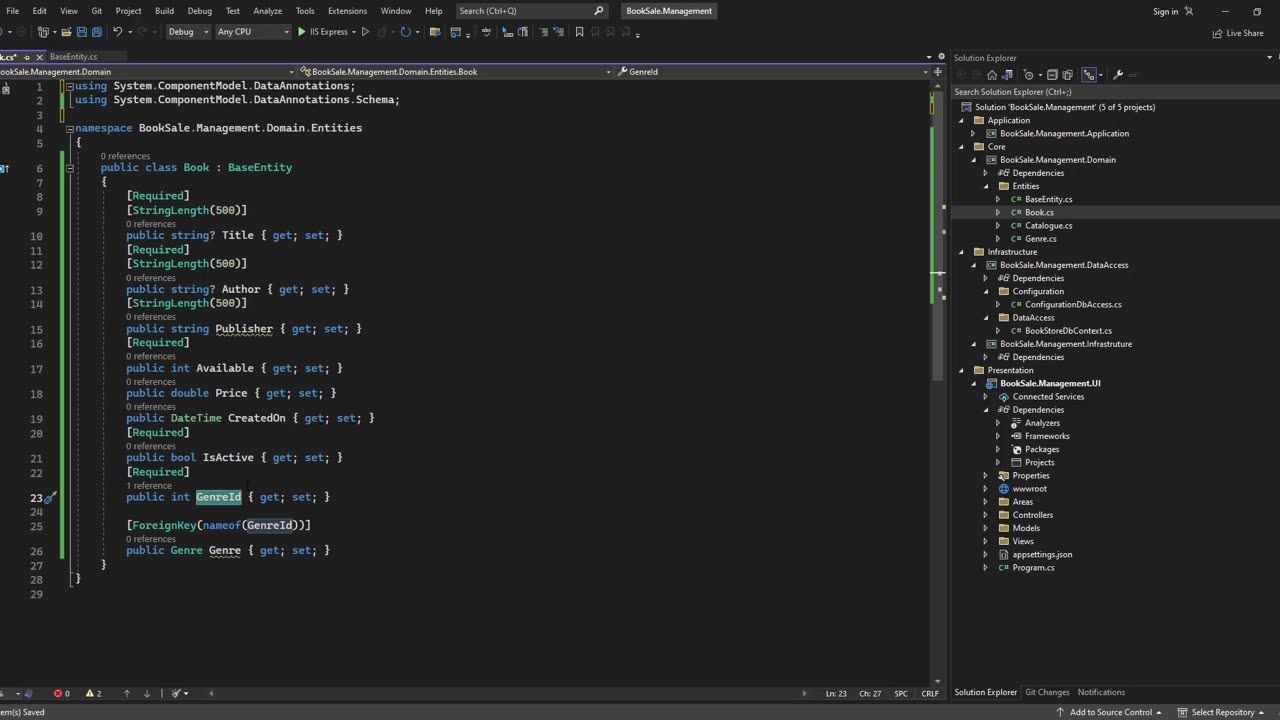Open the File menu
Viewport: 1280px width, 720px height.
[x=12, y=11]
